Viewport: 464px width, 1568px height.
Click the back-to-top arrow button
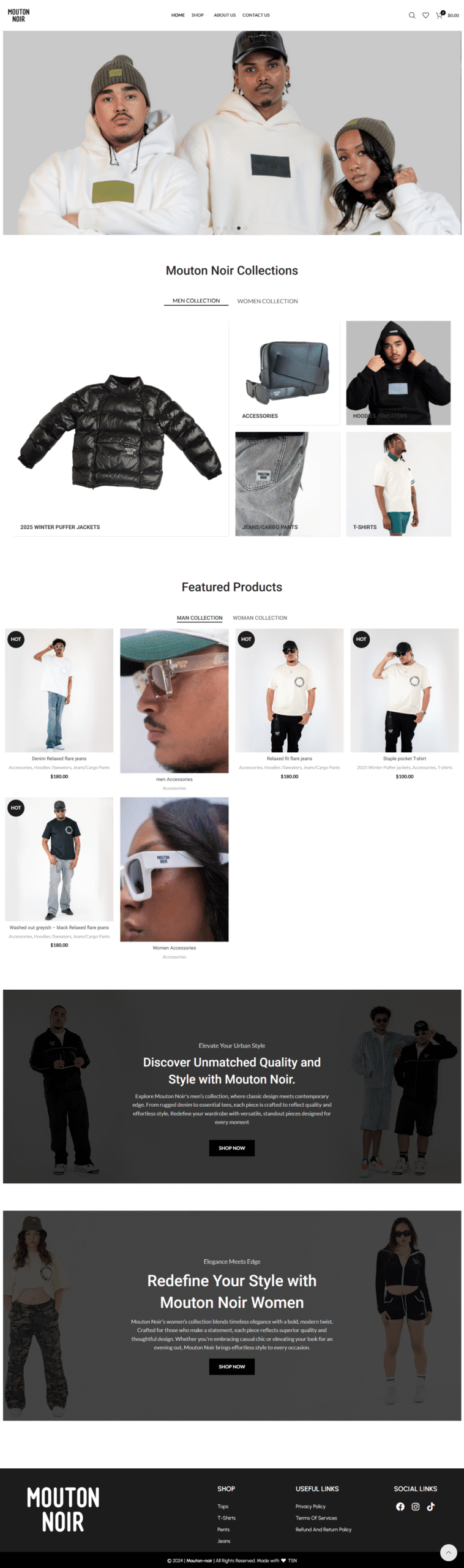[449, 1552]
